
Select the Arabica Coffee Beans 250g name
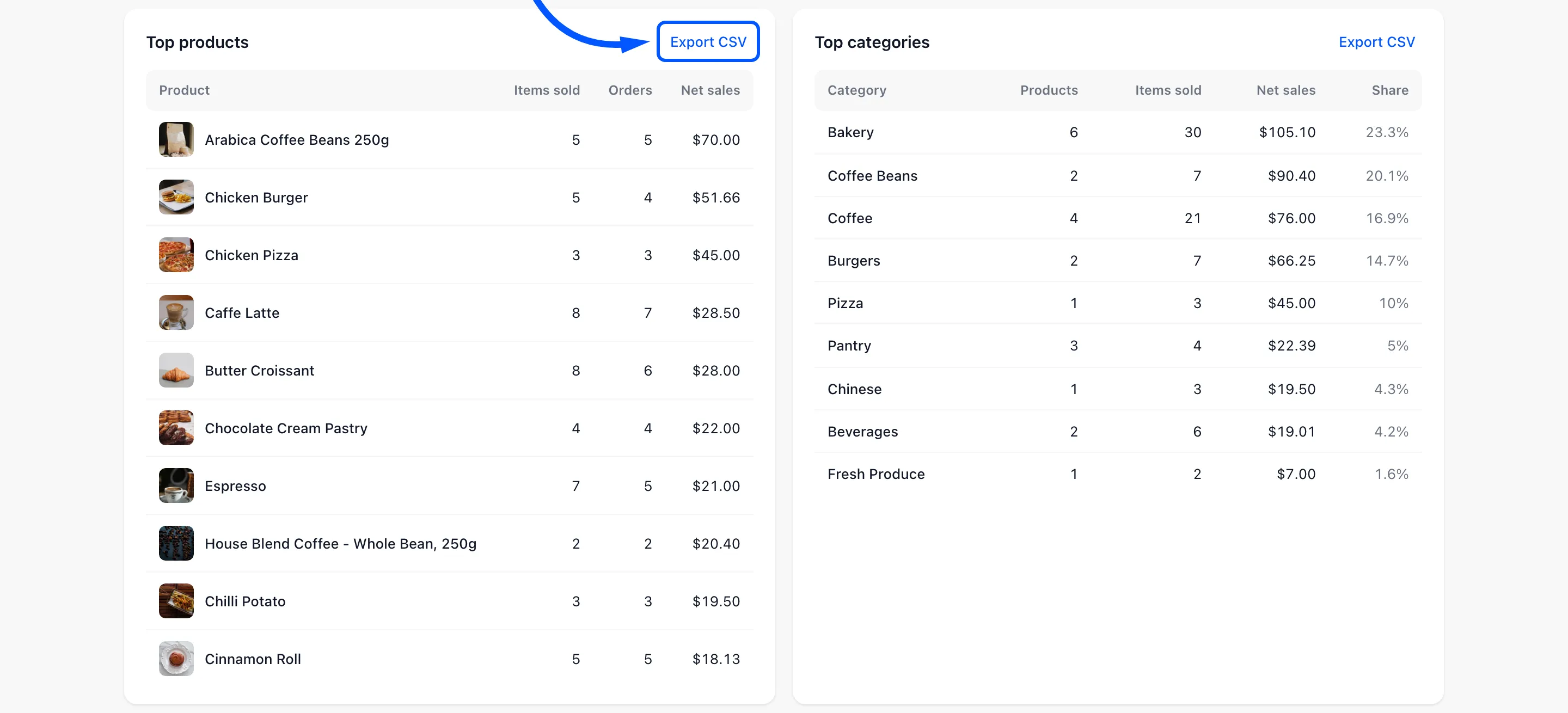[296, 140]
